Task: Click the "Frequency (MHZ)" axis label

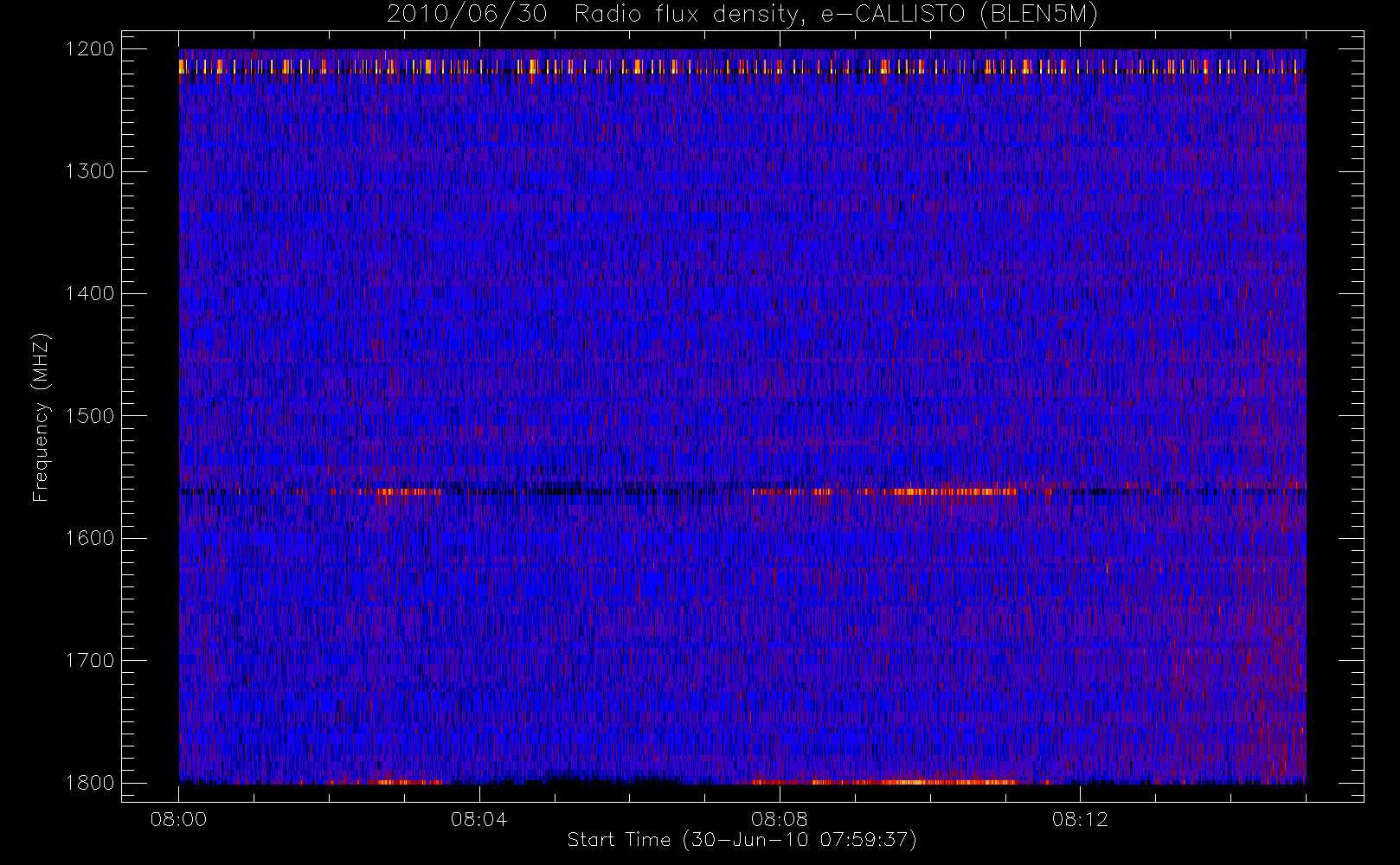Action: (x=41, y=417)
